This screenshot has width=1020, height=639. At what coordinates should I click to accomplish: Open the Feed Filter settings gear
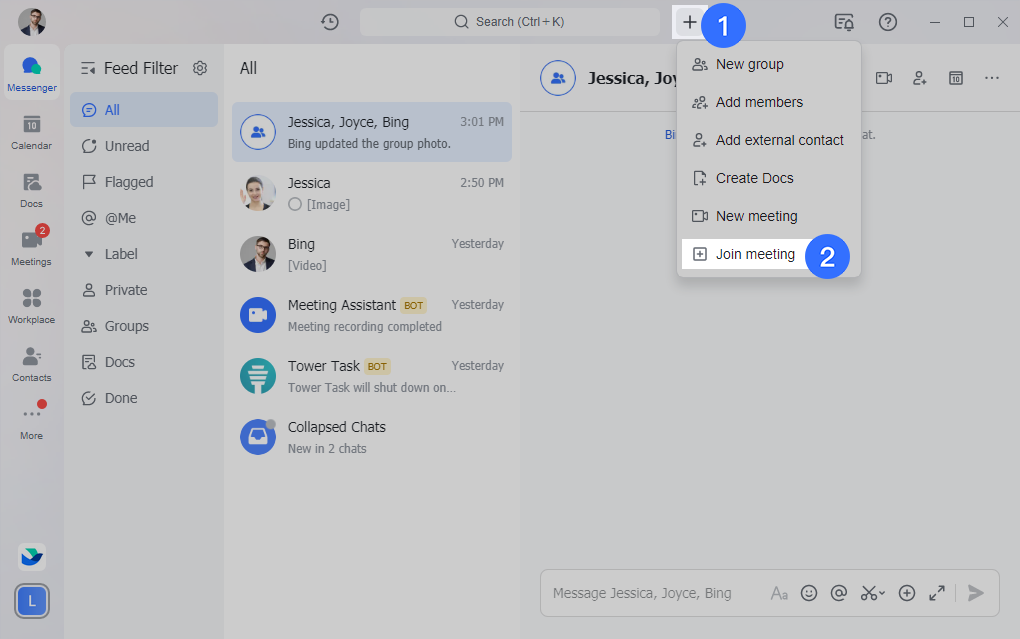point(200,68)
